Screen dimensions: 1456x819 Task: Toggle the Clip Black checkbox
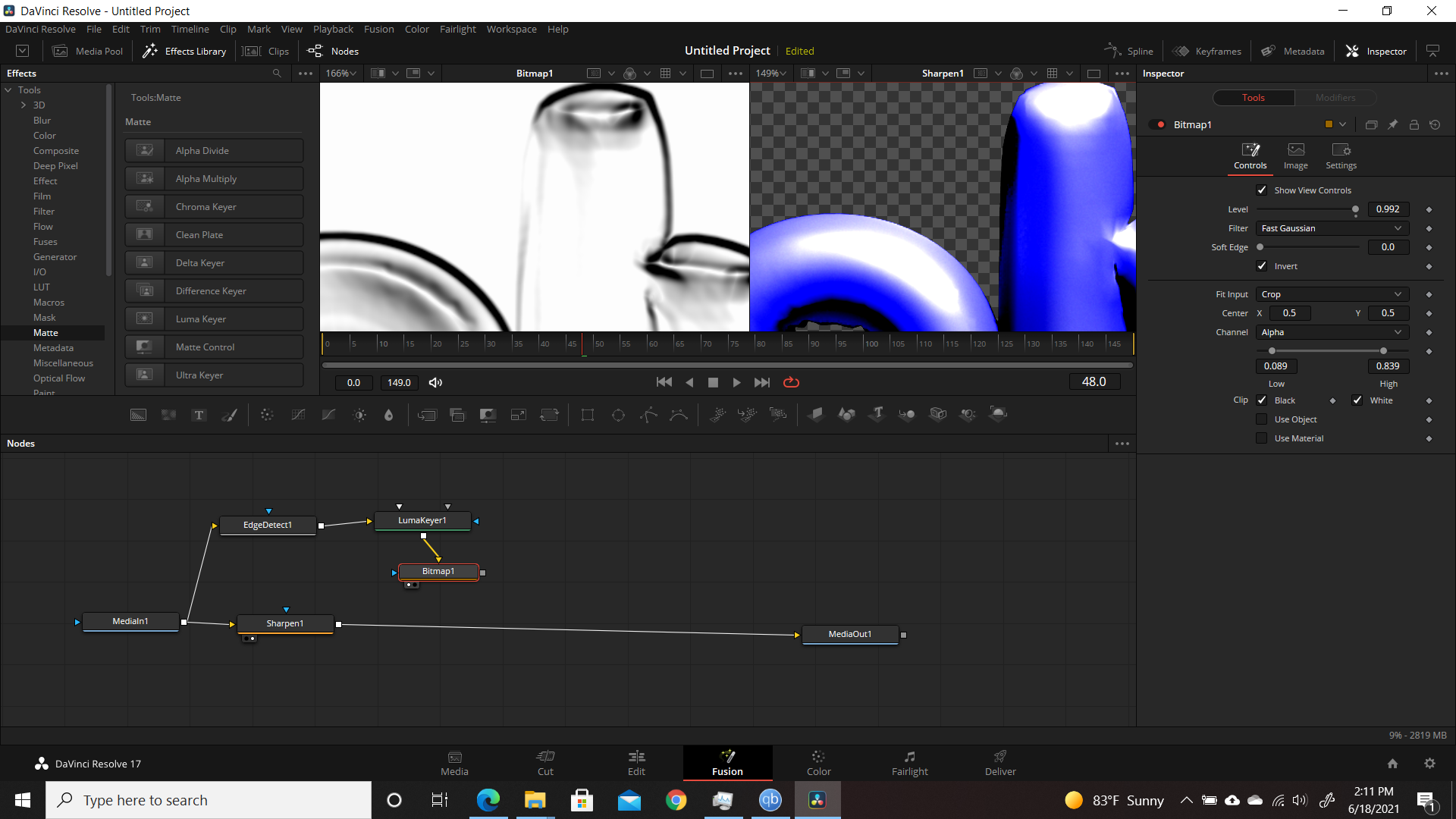coord(1262,400)
